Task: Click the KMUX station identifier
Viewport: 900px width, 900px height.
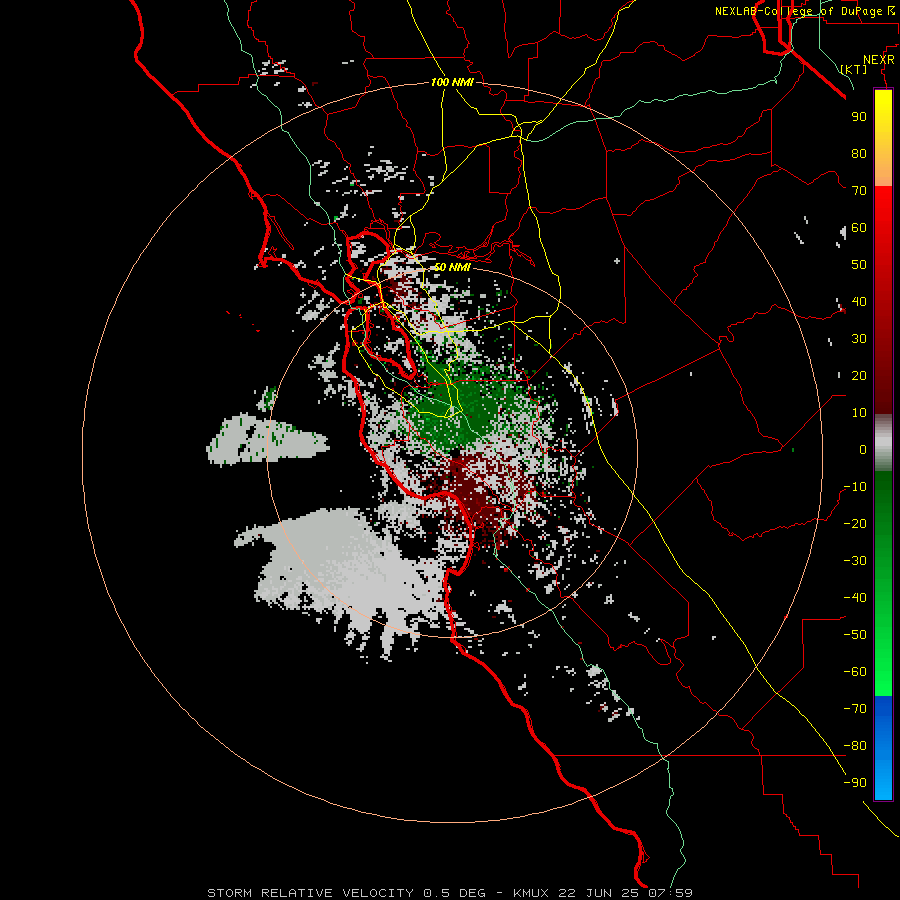Action: [530, 893]
